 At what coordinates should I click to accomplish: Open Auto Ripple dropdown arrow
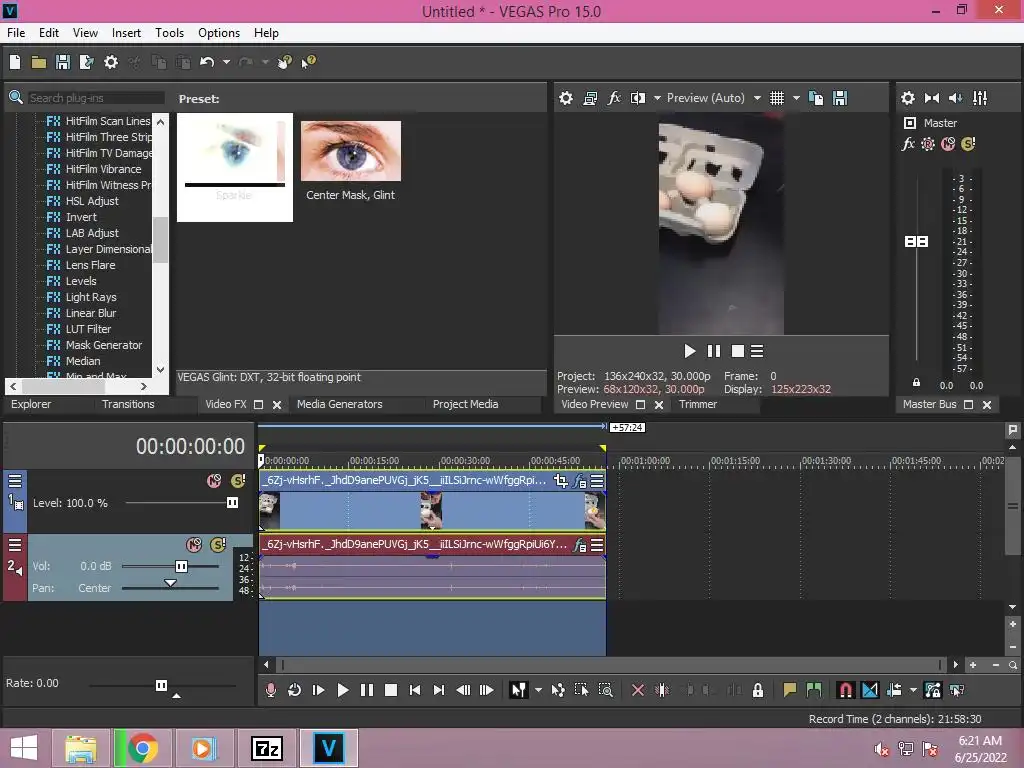(x=913, y=690)
